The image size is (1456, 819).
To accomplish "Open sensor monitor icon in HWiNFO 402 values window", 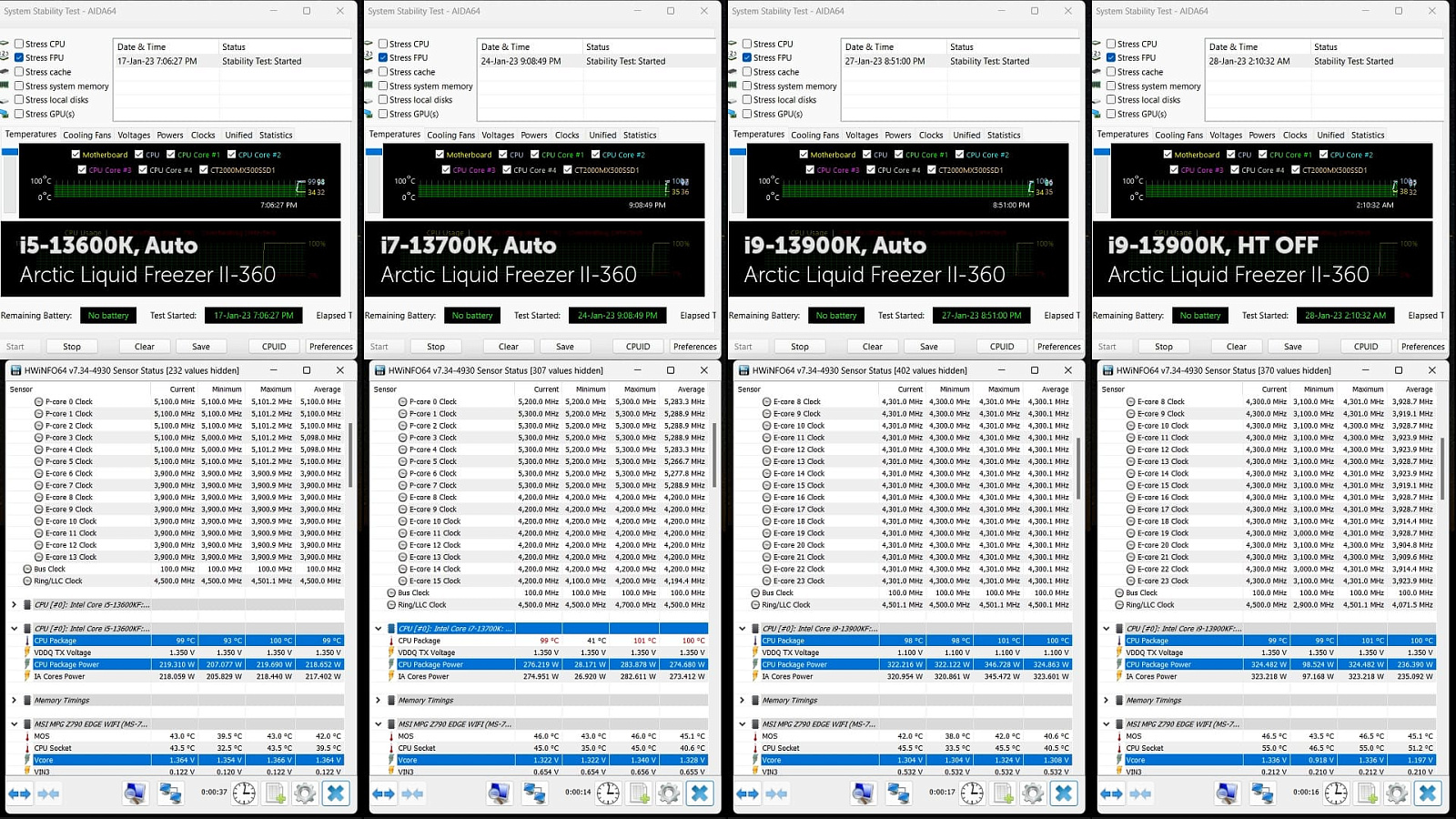I will 863,794.
